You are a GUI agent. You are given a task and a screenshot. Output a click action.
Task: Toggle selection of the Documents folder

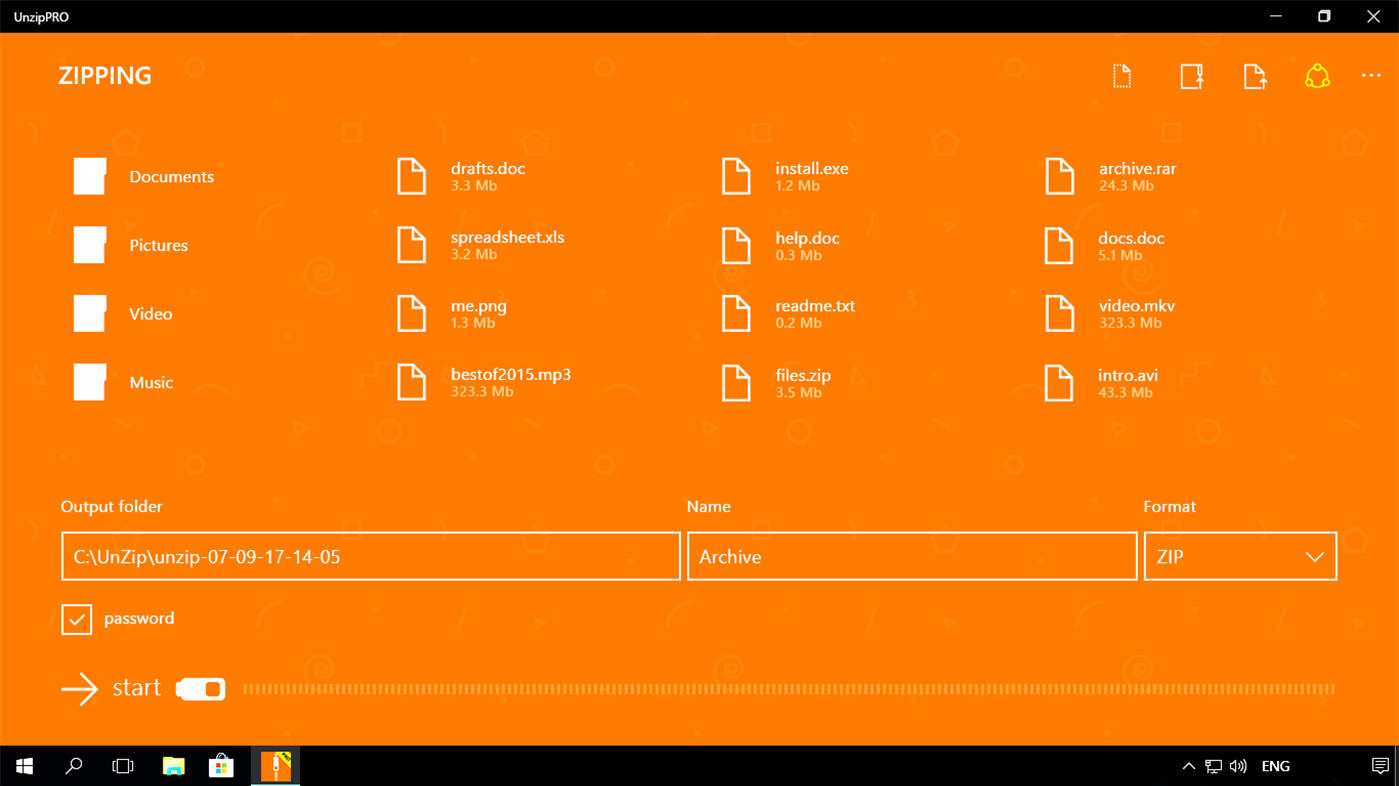coord(89,175)
